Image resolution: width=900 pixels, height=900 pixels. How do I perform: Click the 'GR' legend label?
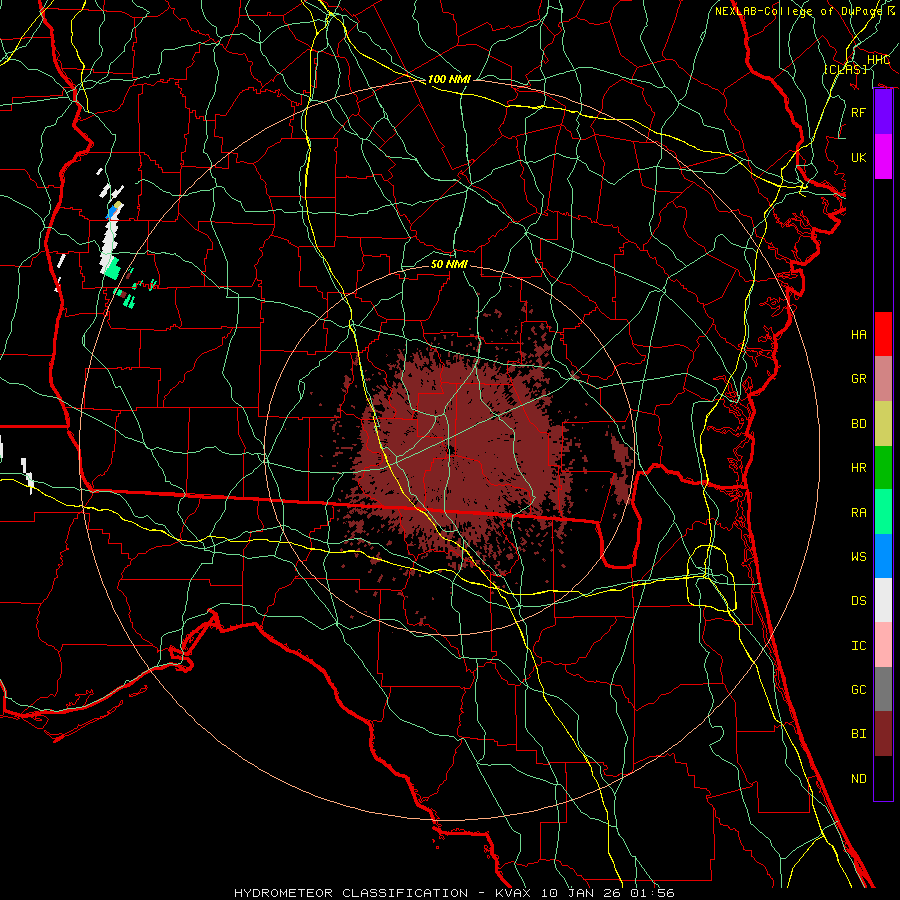(859, 379)
